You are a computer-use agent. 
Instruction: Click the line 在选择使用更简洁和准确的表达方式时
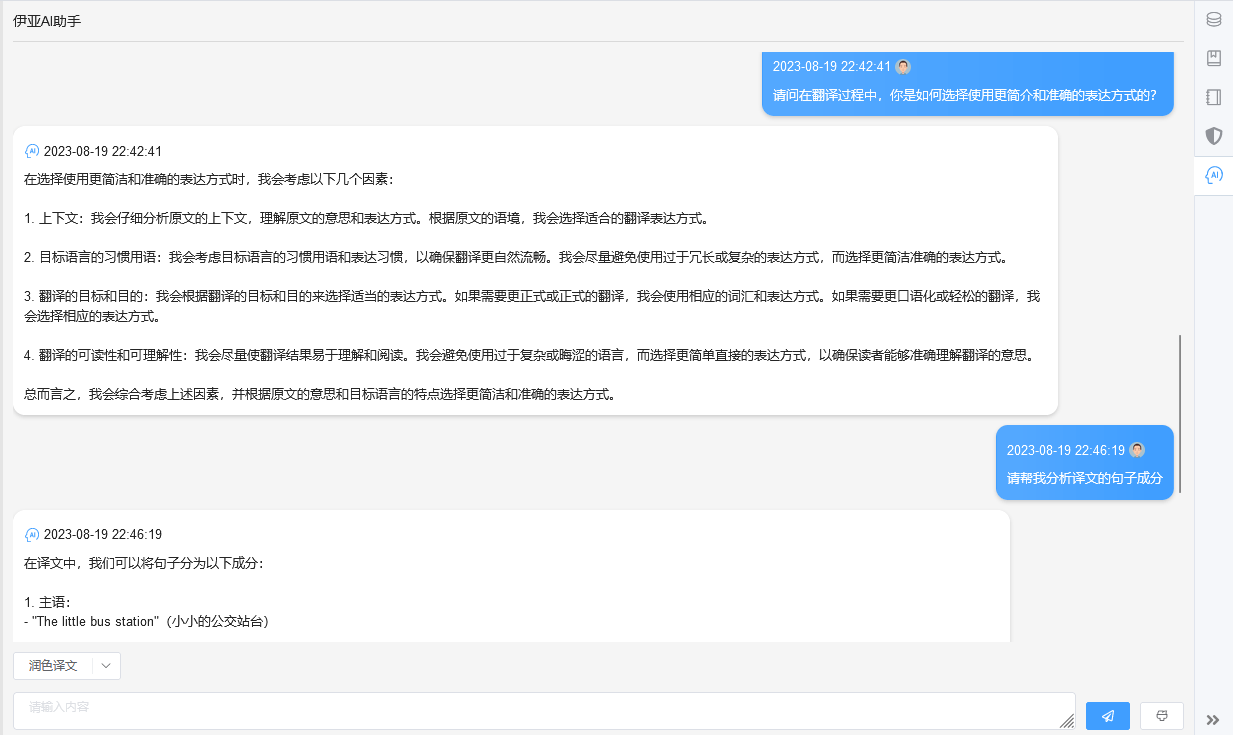click(x=209, y=179)
